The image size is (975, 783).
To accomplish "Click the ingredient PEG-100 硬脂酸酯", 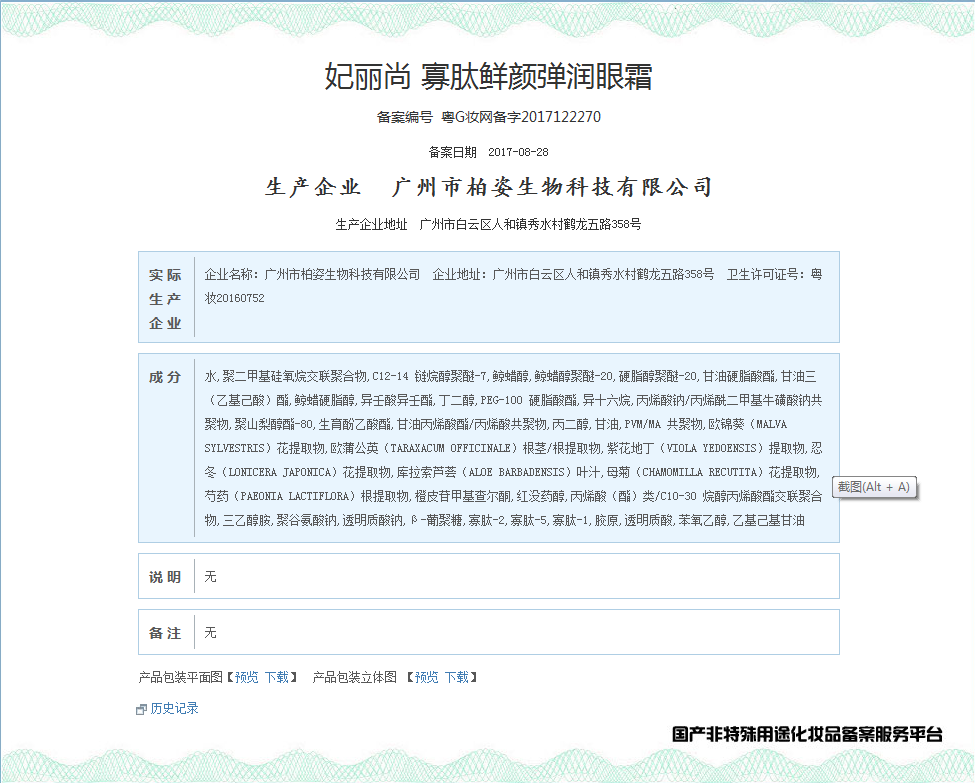I will click(529, 401).
